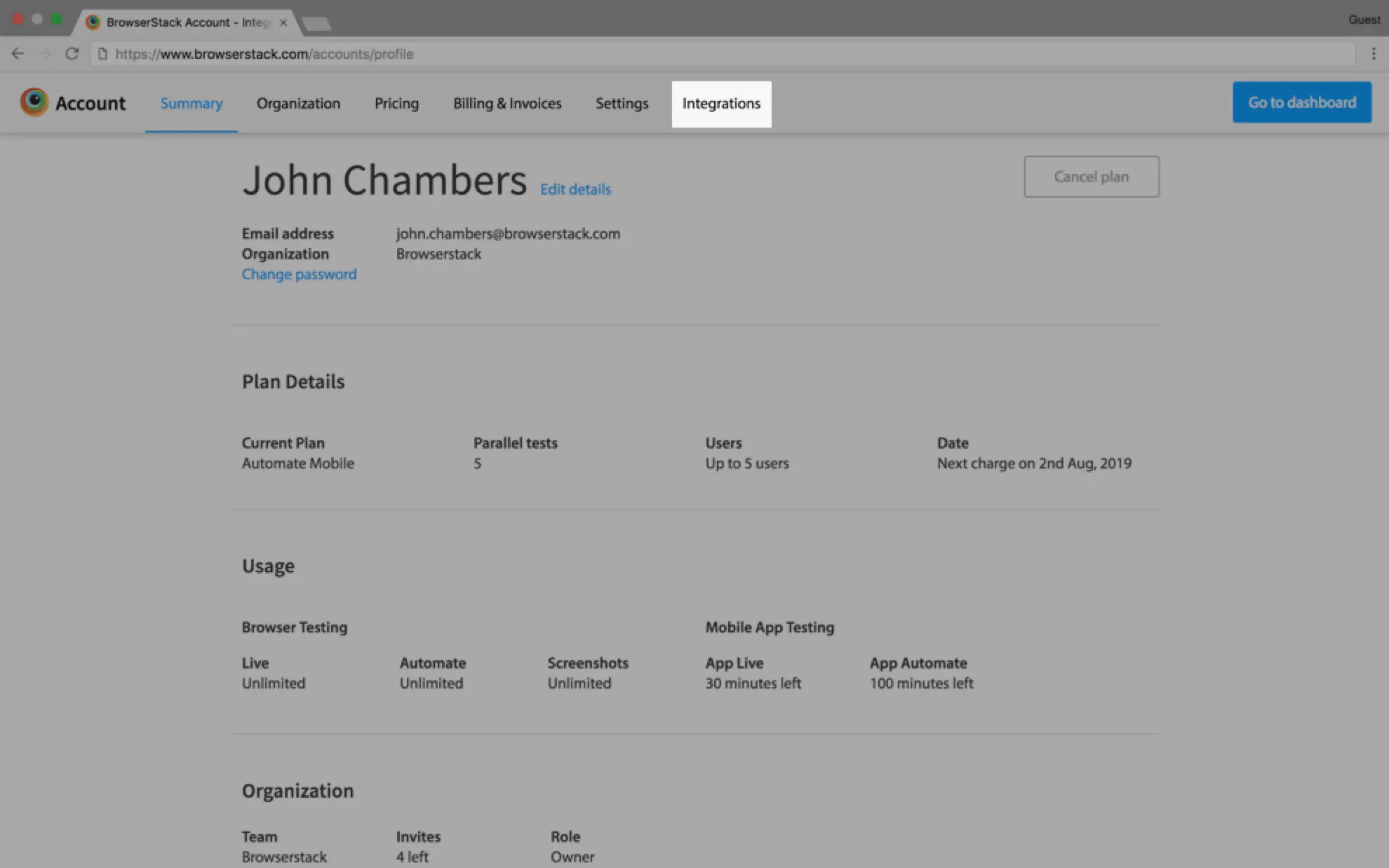Viewport: 1389px width, 868px height.
Task: Open the Change password link
Action: pyautogui.click(x=299, y=274)
